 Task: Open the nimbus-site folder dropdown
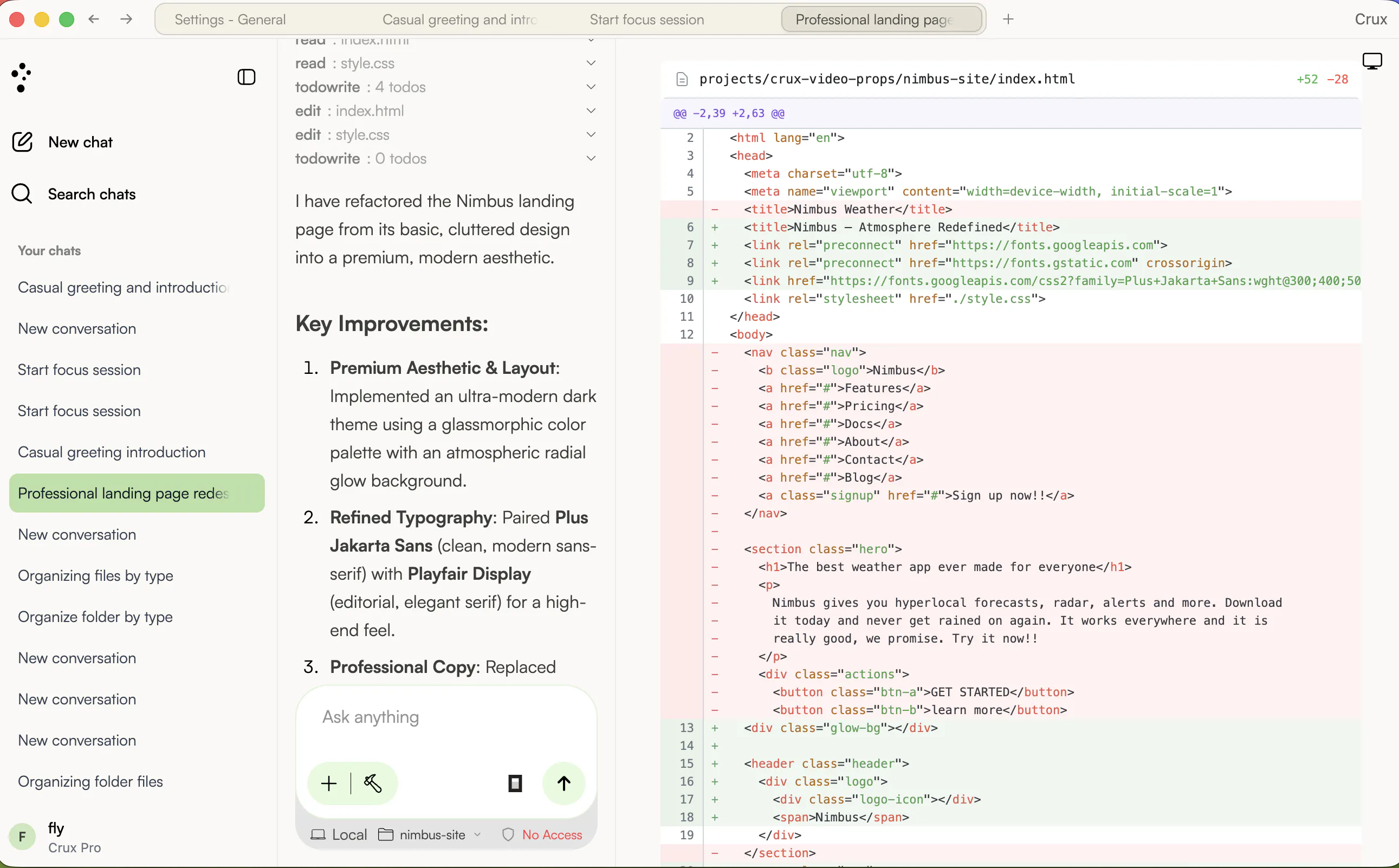point(430,834)
